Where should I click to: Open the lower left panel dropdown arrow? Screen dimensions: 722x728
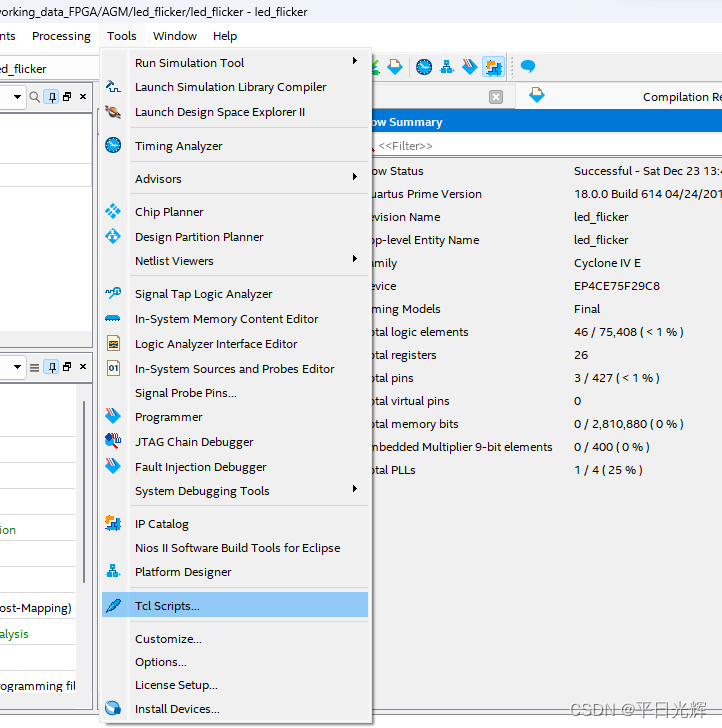pyautogui.click(x=17, y=367)
